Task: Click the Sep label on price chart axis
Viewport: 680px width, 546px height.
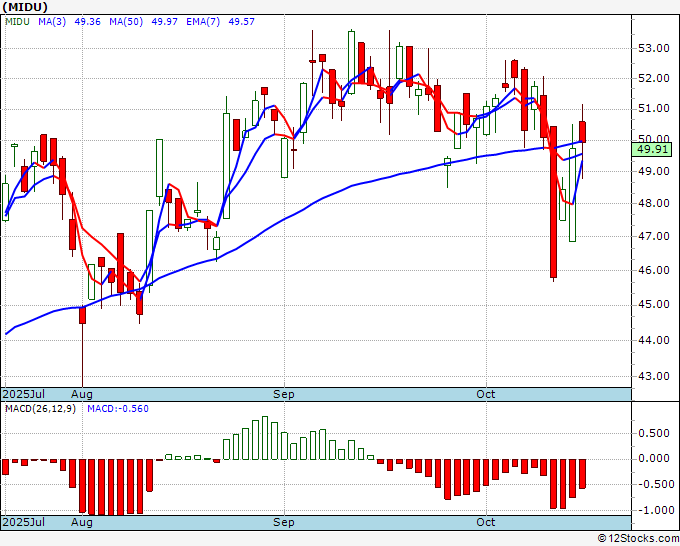Action: [284, 394]
